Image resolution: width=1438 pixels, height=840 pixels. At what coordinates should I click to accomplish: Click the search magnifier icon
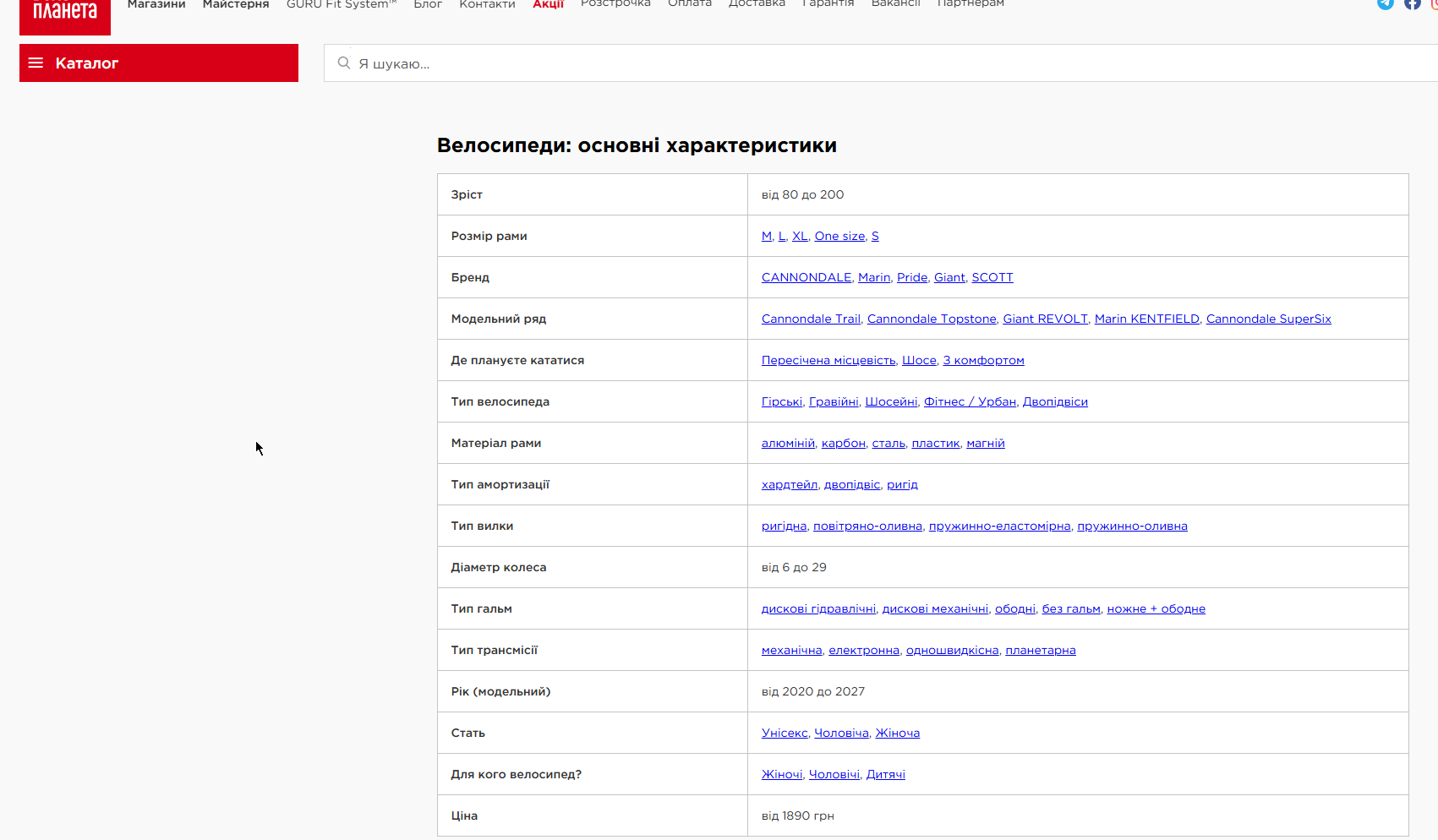point(344,63)
